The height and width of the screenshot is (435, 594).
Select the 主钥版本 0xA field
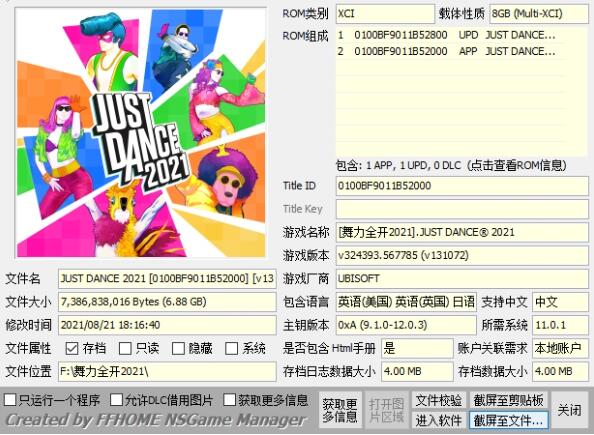coord(406,325)
